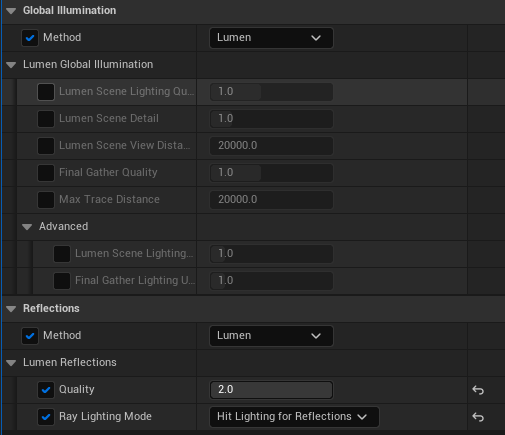Open Hit Lighting for Reflections dropdown
Screen dimensions: 505x435
[x=294, y=417]
